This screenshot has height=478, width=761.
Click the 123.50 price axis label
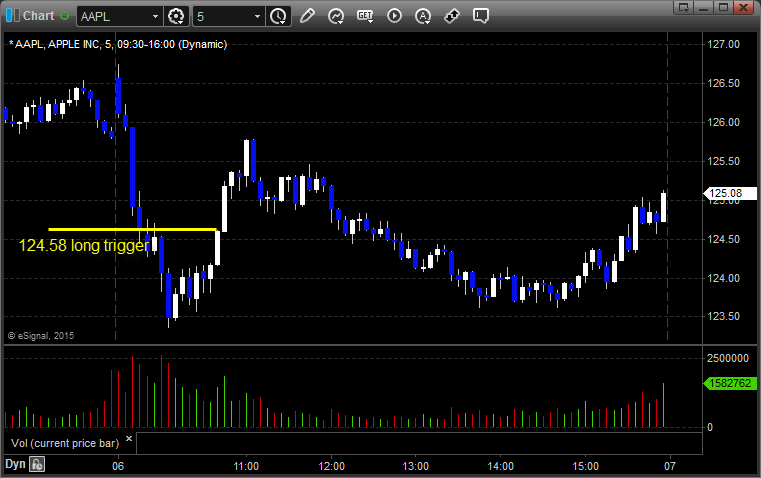[724, 316]
